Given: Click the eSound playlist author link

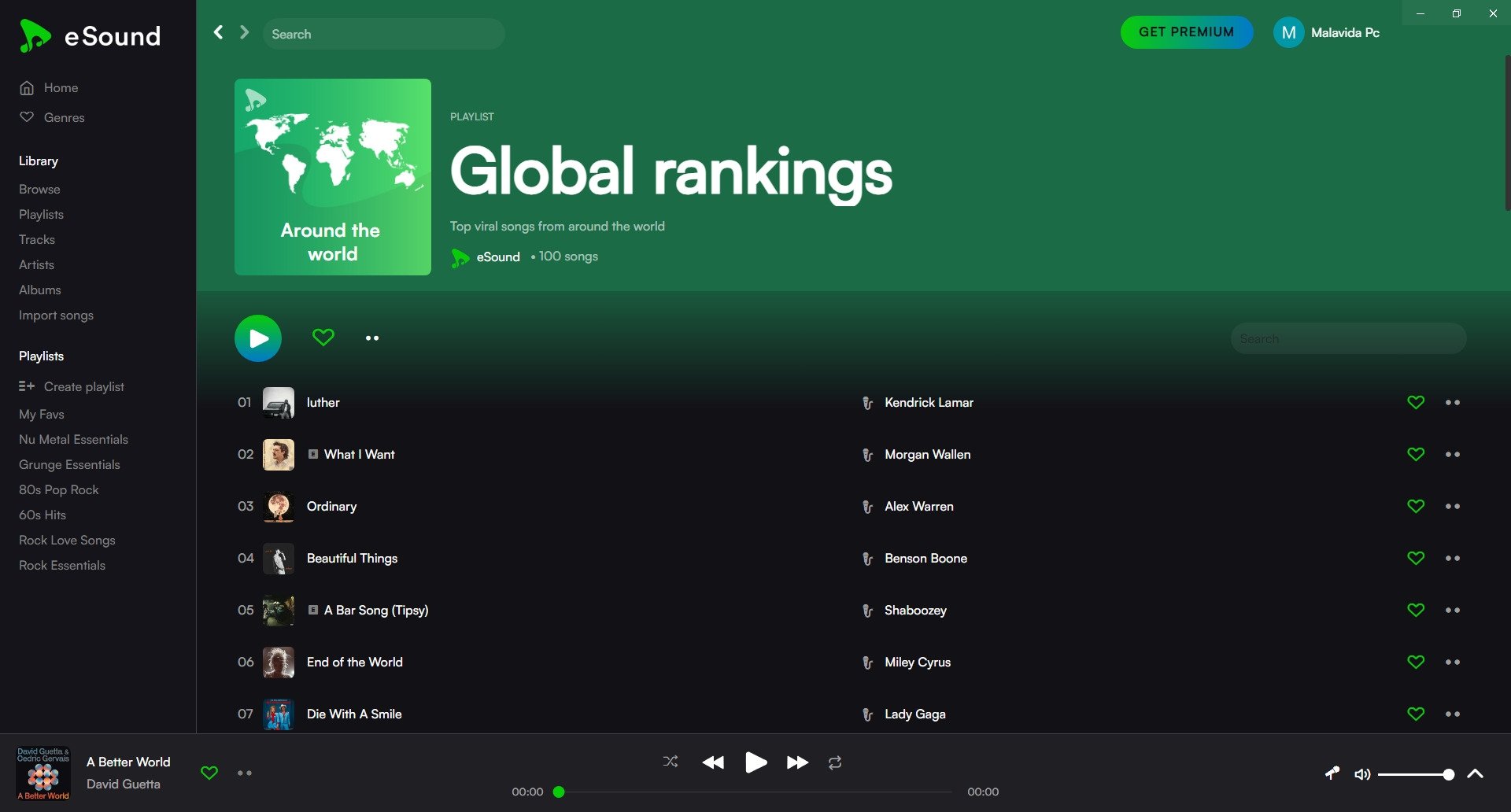Looking at the screenshot, I should pyautogui.click(x=498, y=257).
